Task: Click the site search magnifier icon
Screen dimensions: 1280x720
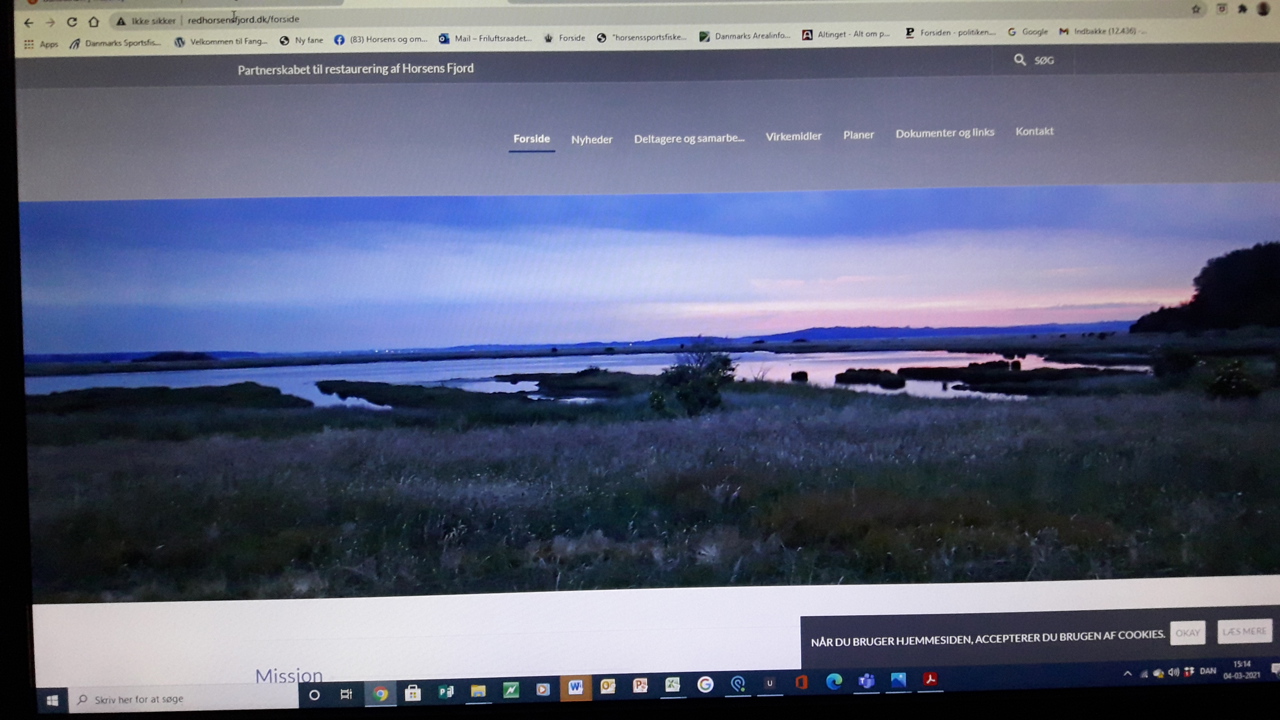Action: click(x=1020, y=60)
